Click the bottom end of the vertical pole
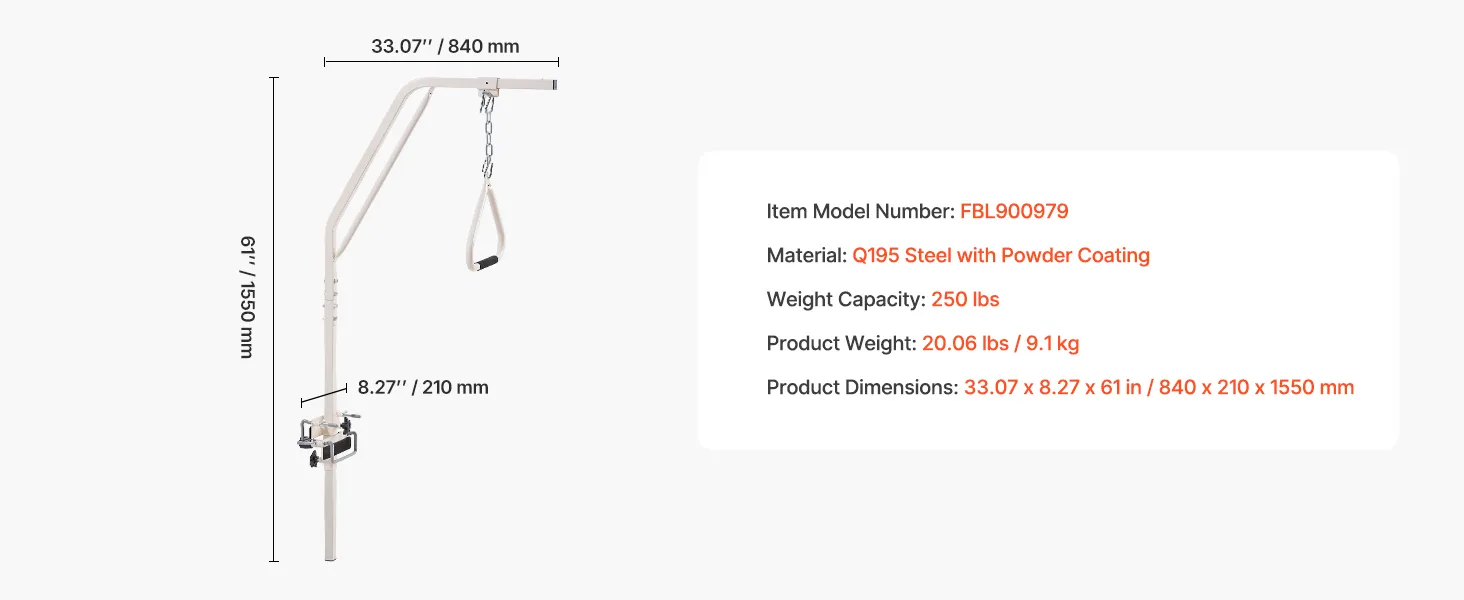The height and width of the screenshot is (600, 1464). (x=330, y=552)
